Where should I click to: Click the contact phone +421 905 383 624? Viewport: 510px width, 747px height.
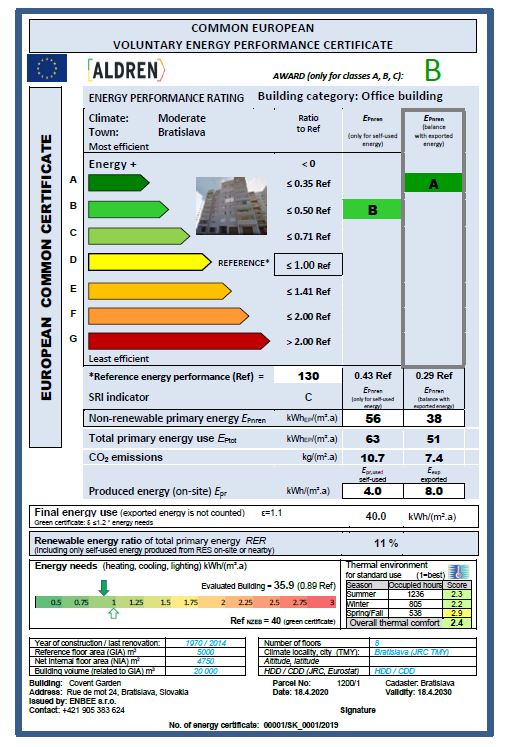pos(93,710)
